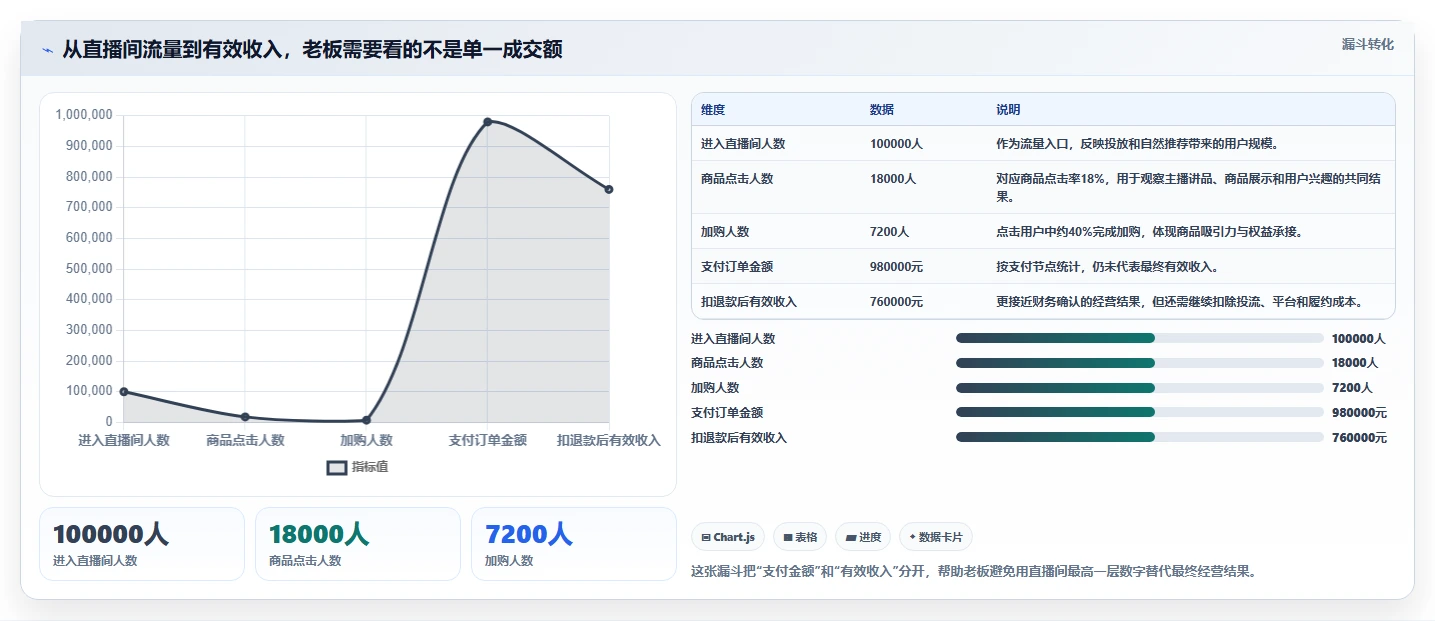The width and height of the screenshot is (1435, 621).
Task: Click the progress bar for 加购人数
Action: (x=1140, y=388)
